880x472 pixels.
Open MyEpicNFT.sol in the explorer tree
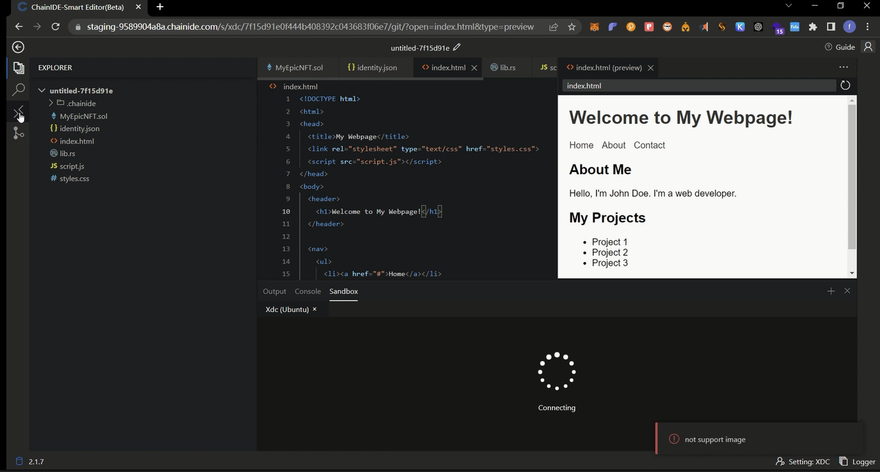pos(83,116)
